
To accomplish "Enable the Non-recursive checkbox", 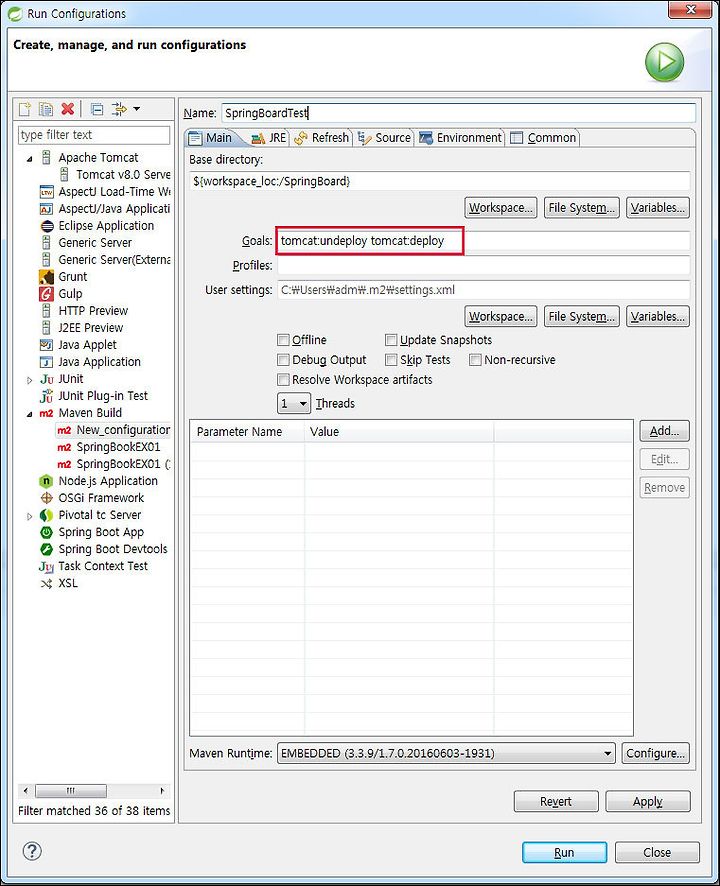I will tap(475, 360).
